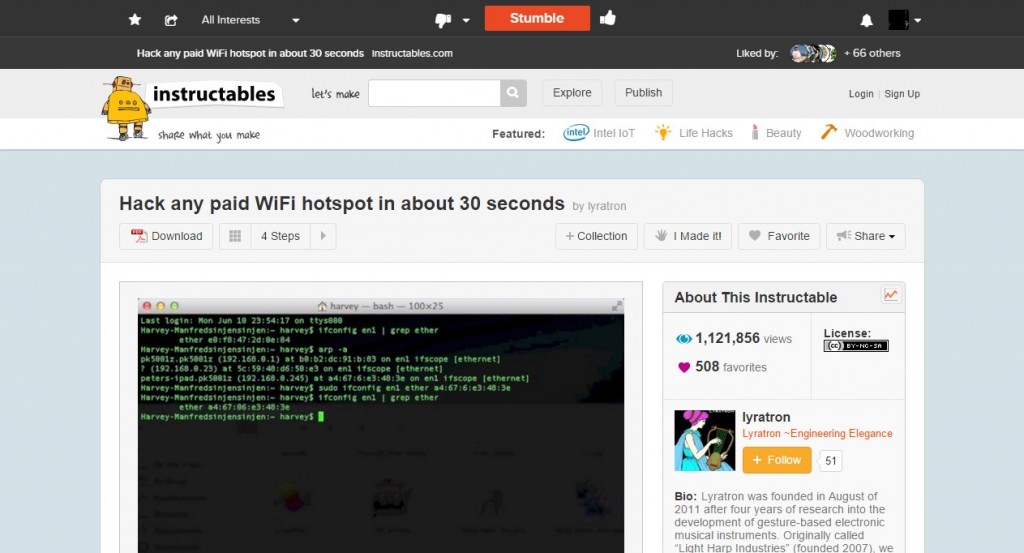Click the thumbs up icon
1024x553 pixels.
click(607, 18)
